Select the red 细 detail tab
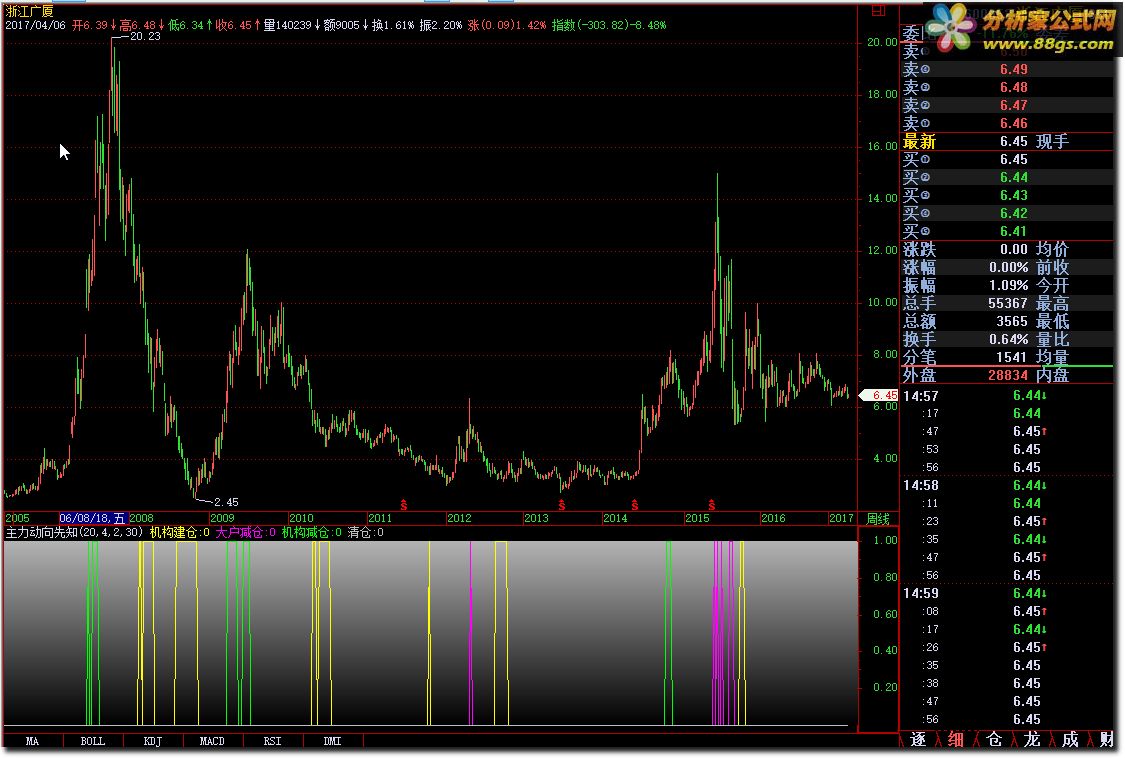This screenshot has height=758, width=1125. point(956,739)
